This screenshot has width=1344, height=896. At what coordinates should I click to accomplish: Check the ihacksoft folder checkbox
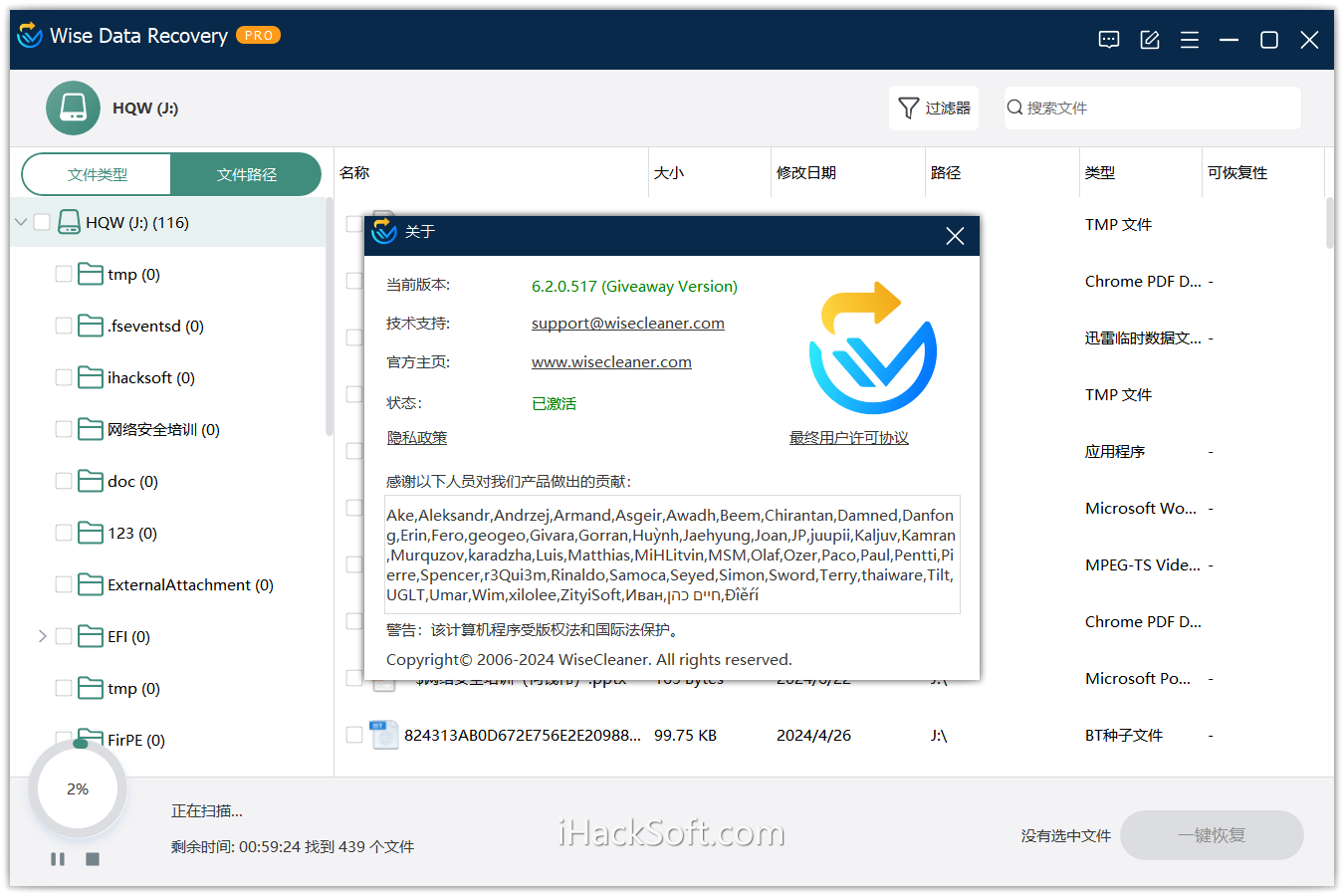64,377
